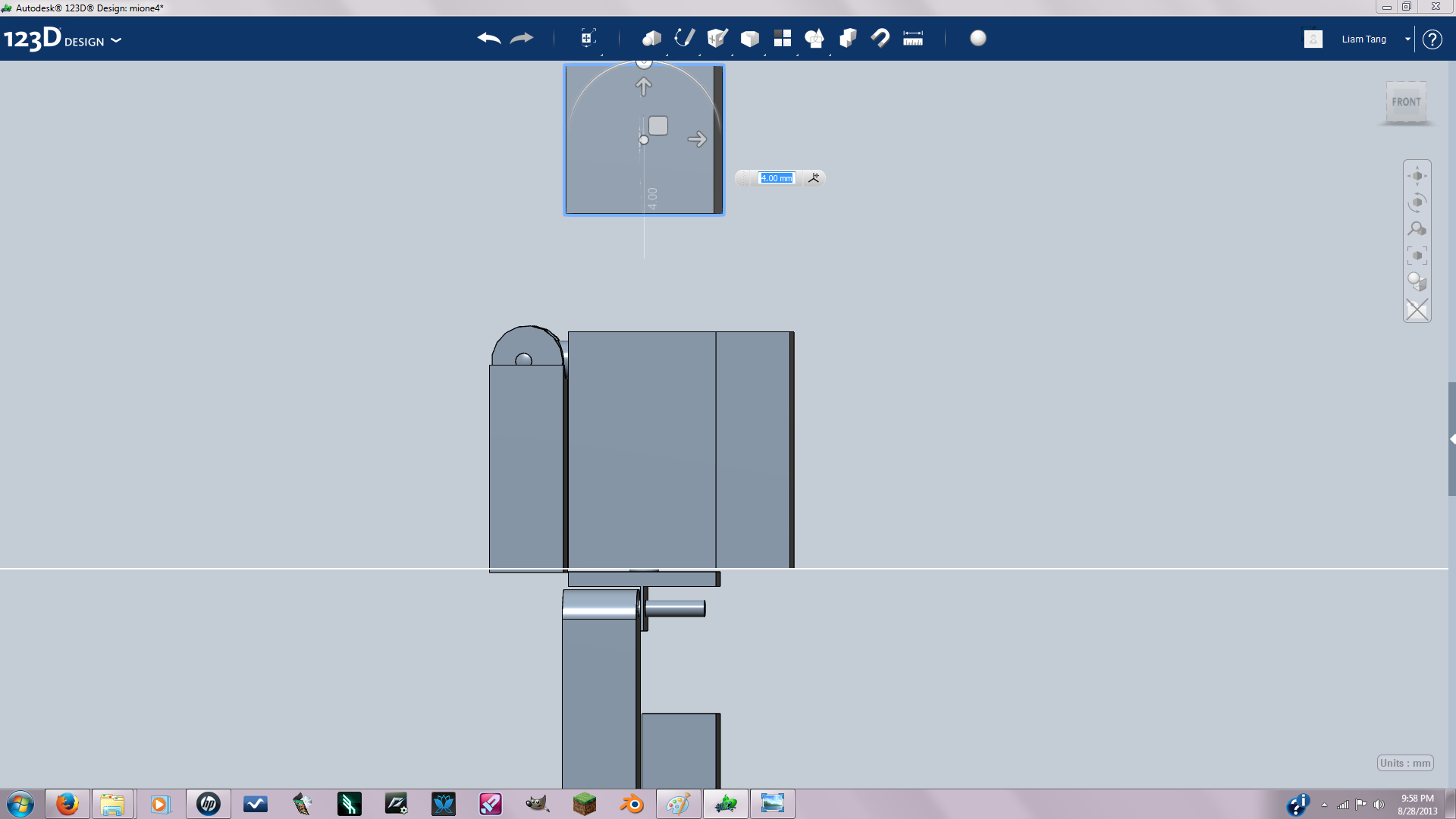The height and width of the screenshot is (819, 1456).
Task: Click the up arrow manipulator on sketch
Action: (643, 87)
